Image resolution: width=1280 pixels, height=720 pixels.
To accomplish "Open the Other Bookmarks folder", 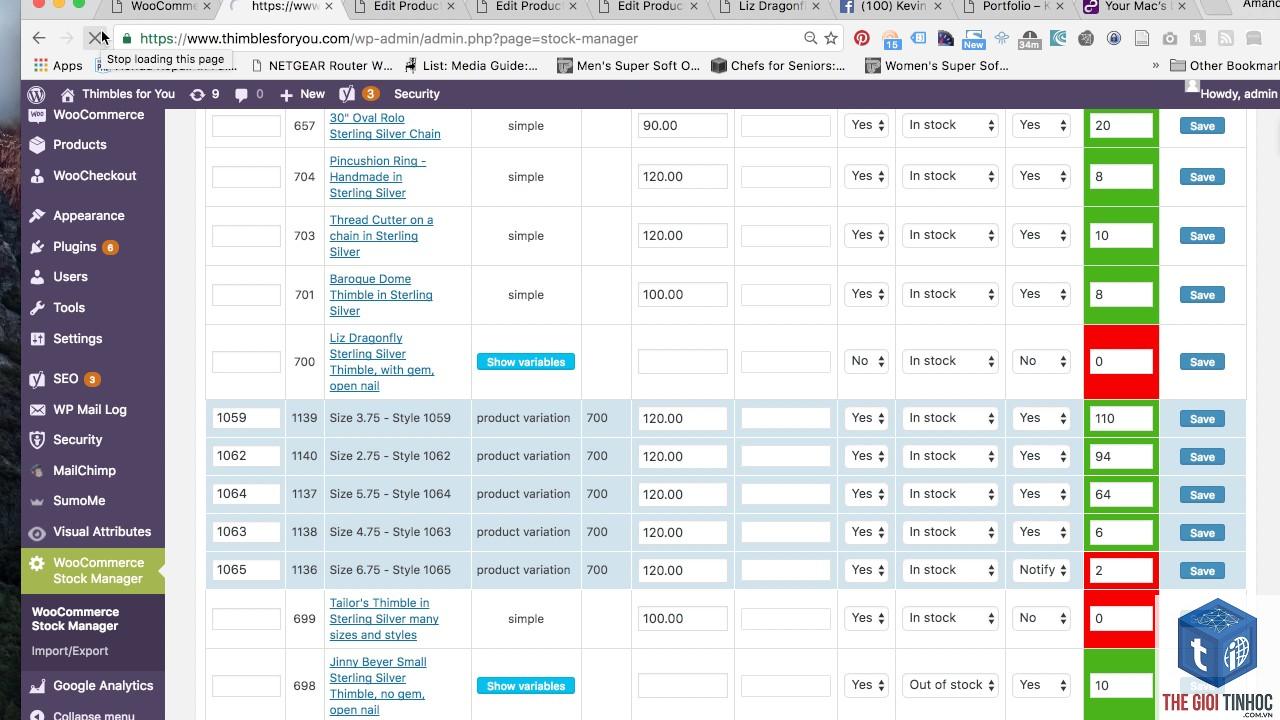I will [1224, 66].
